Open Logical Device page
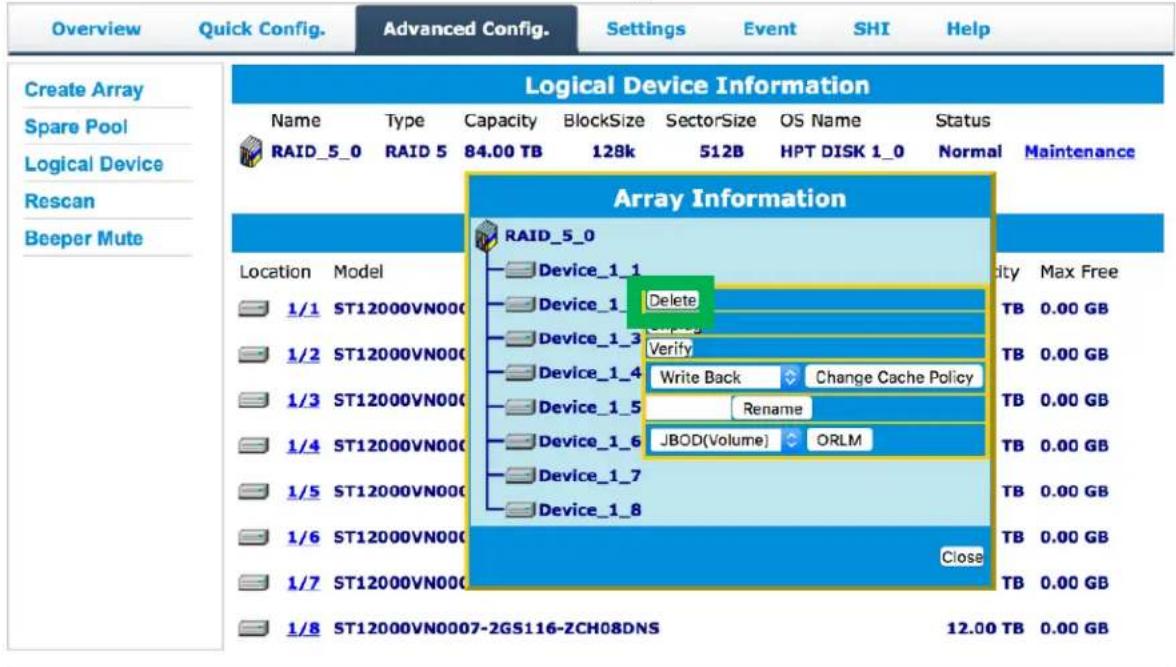Viewport: 1176px width, 667px height. (x=94, y=164)
